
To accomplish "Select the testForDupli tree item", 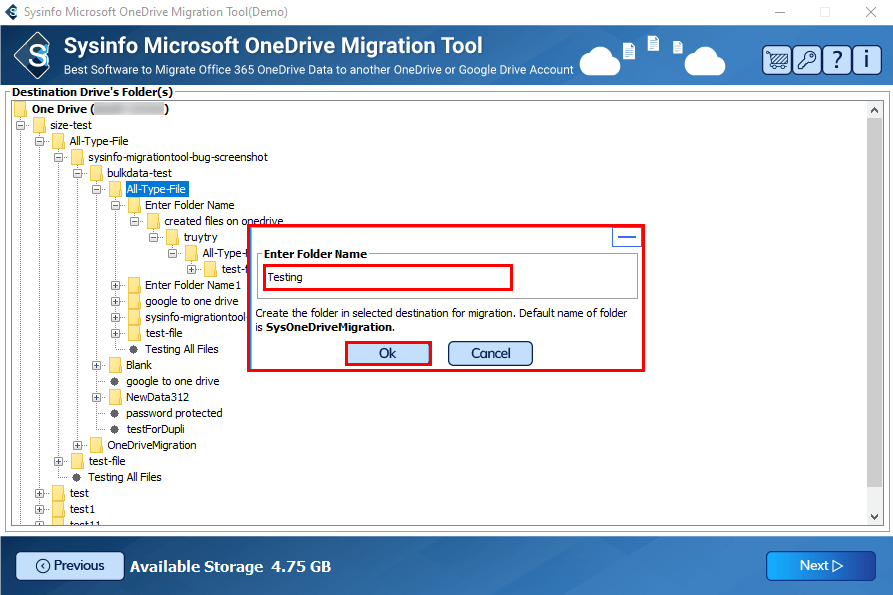I will click(155, 429).
